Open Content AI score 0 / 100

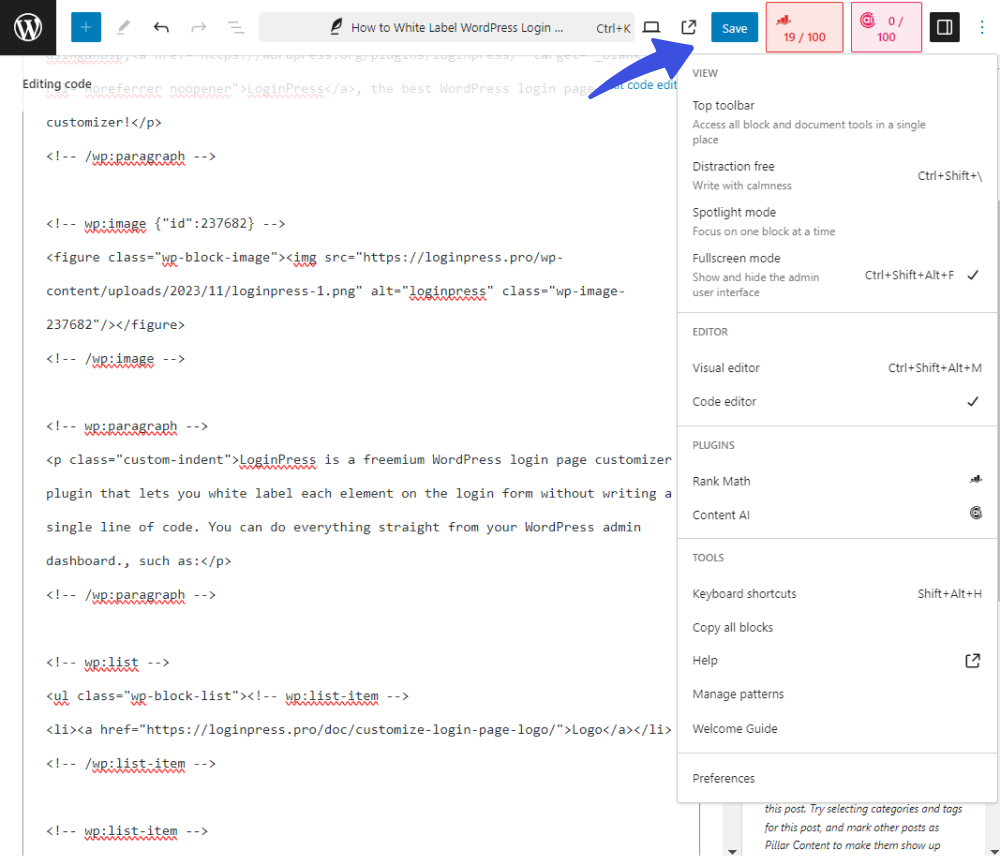pyautogui.click(x=886, y=27)
